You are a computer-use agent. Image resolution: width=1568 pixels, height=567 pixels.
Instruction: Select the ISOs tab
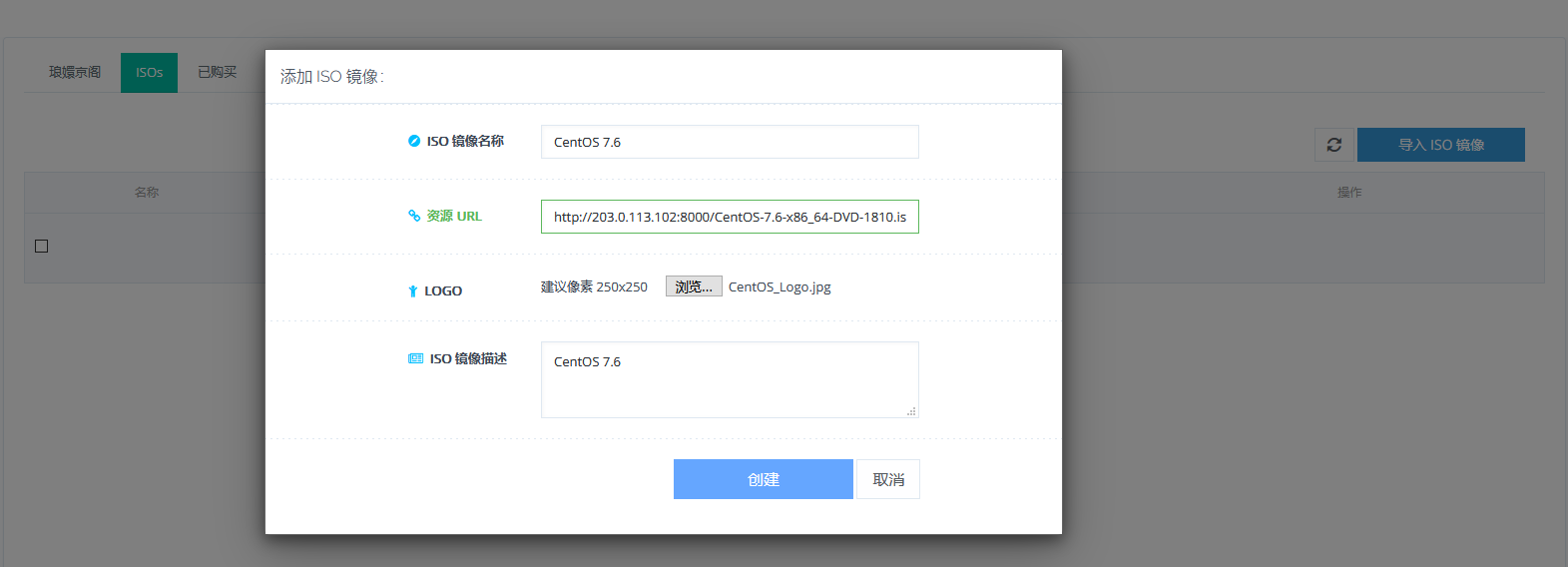point(149,73)
